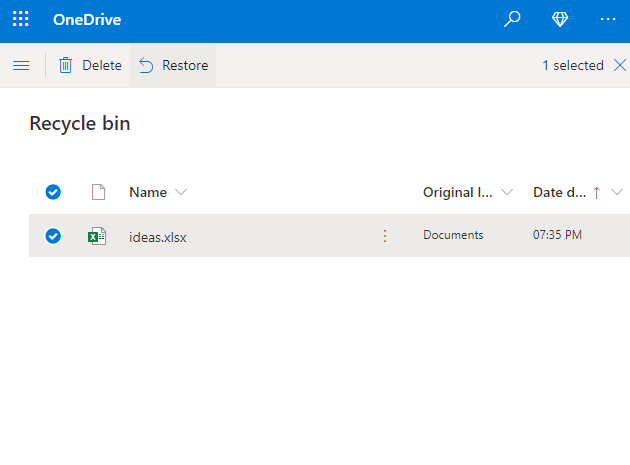Click the Date d... column header
Viewport: 630px width, 465px height.
click(x=560, y=192)
